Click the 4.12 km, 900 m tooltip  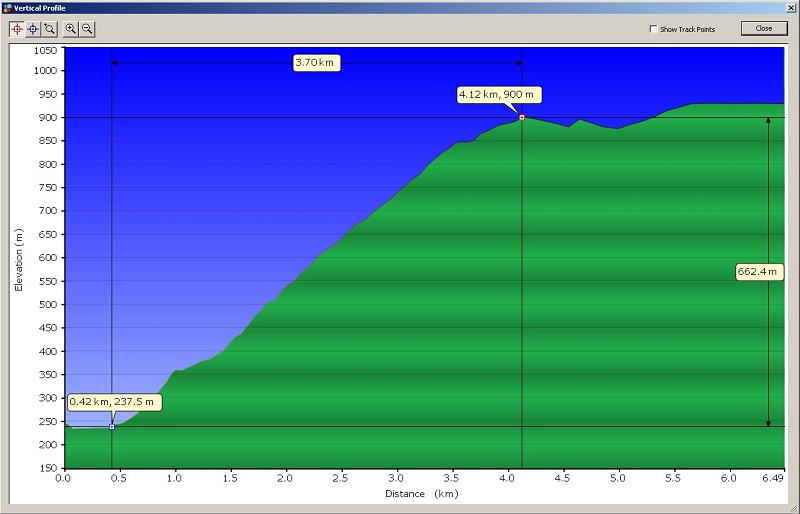pos(498,95)
